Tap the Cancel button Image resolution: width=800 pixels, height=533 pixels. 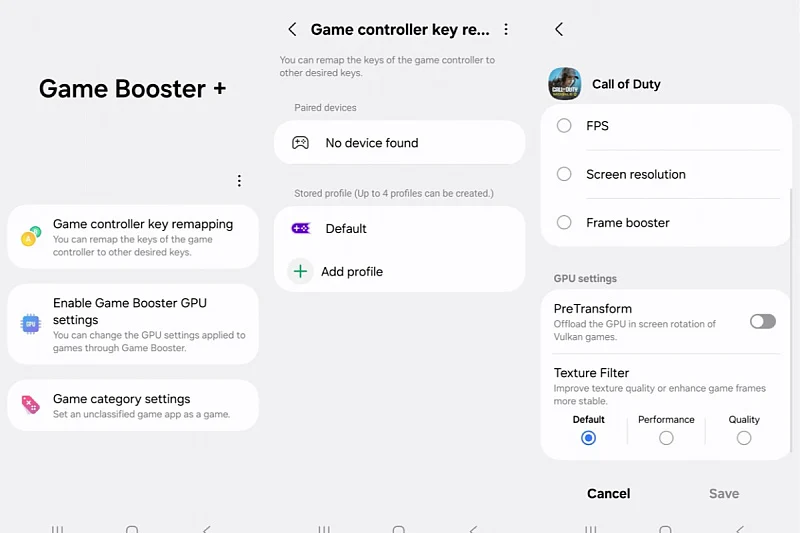click(x=609, y=493)
